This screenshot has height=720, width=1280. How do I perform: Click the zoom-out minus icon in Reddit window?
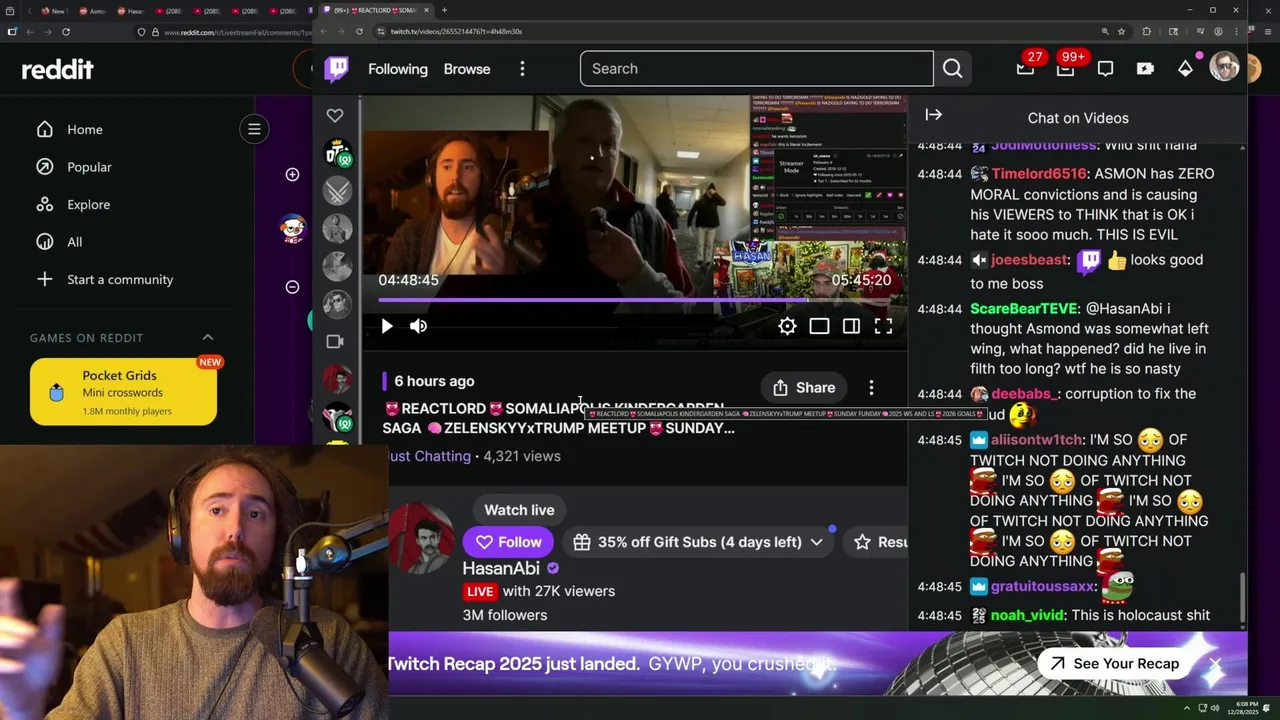(x=292, y=287)
